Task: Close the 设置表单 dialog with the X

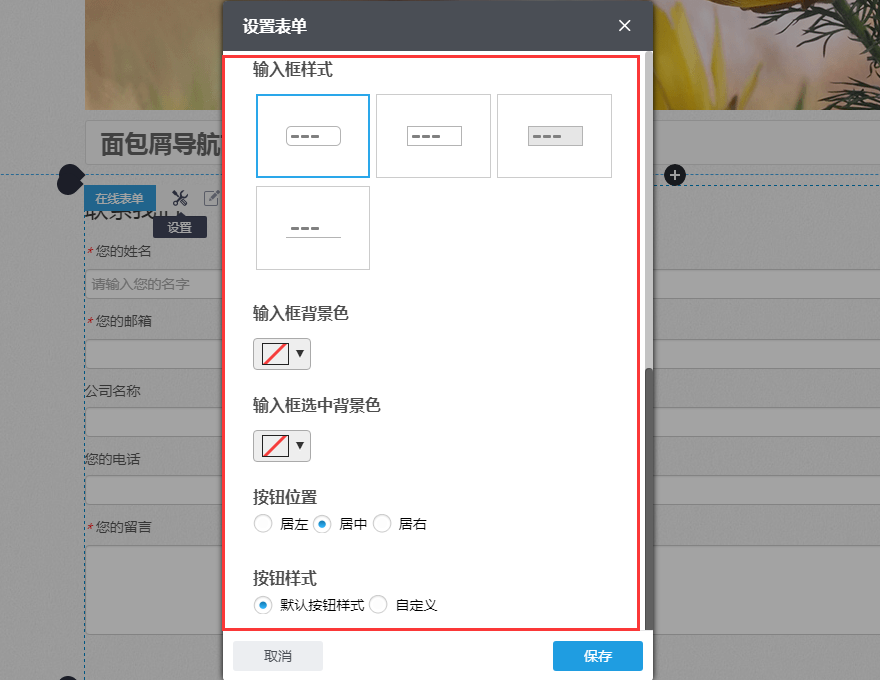Action: tap(624, 26)
